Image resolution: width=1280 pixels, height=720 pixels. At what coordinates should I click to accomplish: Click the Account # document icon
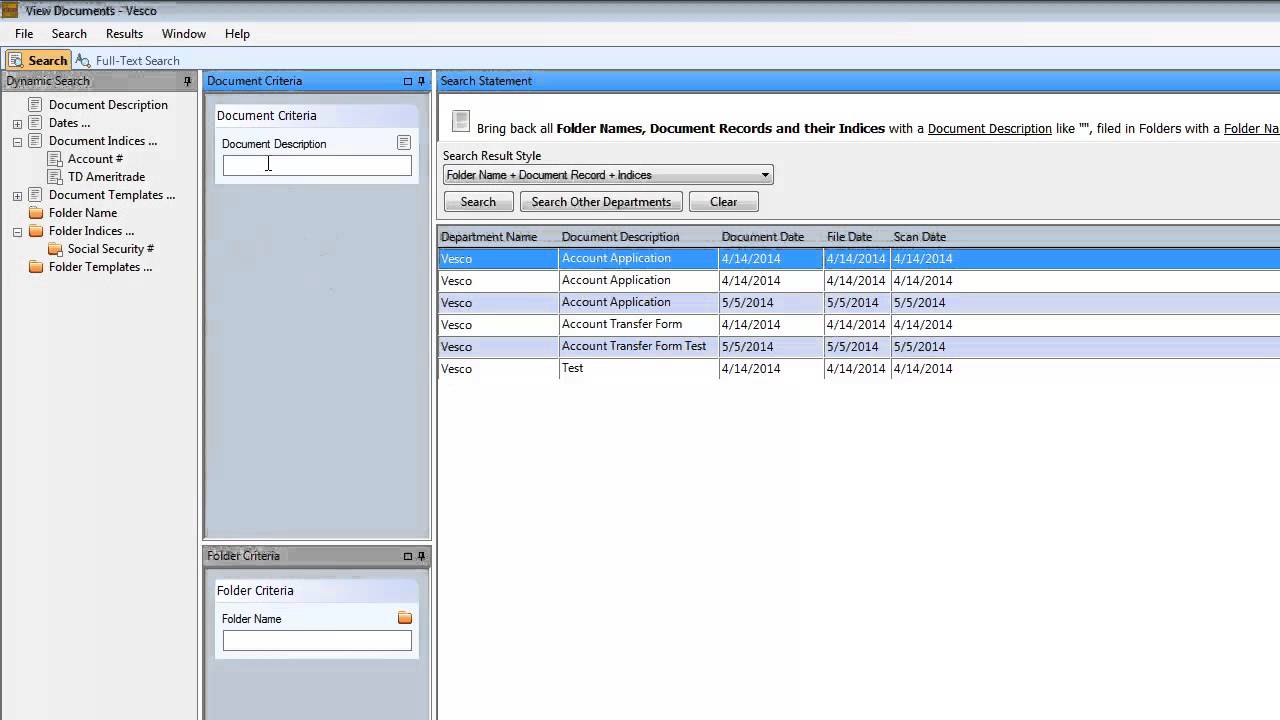pos(55,159)
